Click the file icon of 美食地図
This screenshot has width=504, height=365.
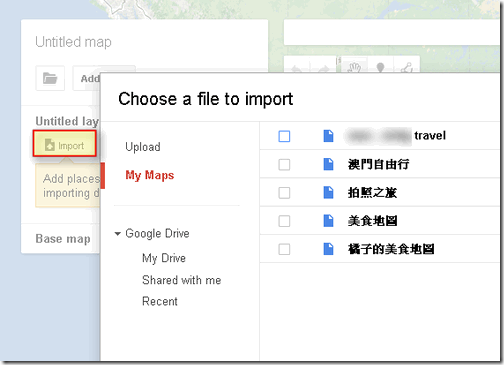(x=328, y=221)
